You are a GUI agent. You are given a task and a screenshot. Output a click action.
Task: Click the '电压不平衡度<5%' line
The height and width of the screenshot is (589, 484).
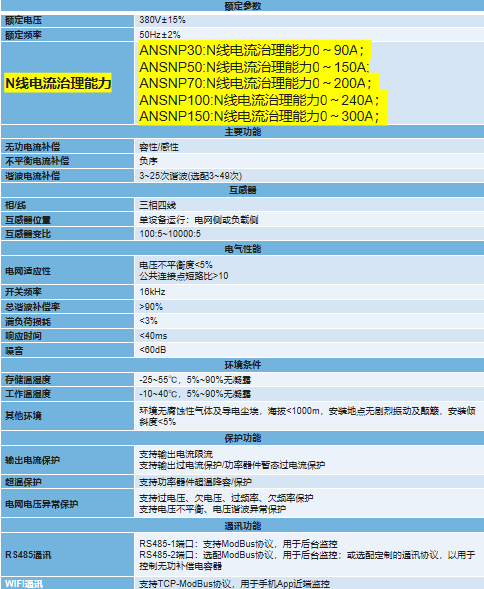(x=176, y=264)
